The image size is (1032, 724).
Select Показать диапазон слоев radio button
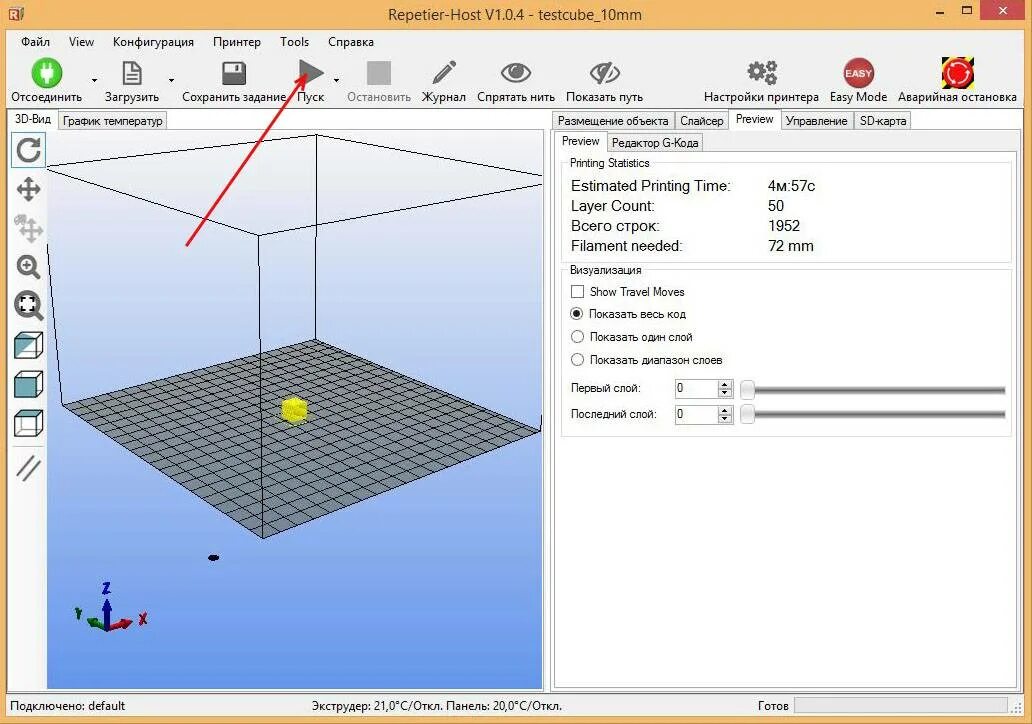tap(577, 359)
